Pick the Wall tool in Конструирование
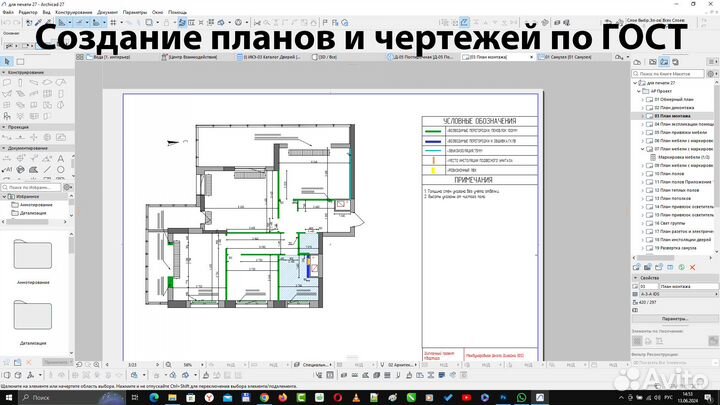This screenshot has height=405, width=720. tap(7, 83)
